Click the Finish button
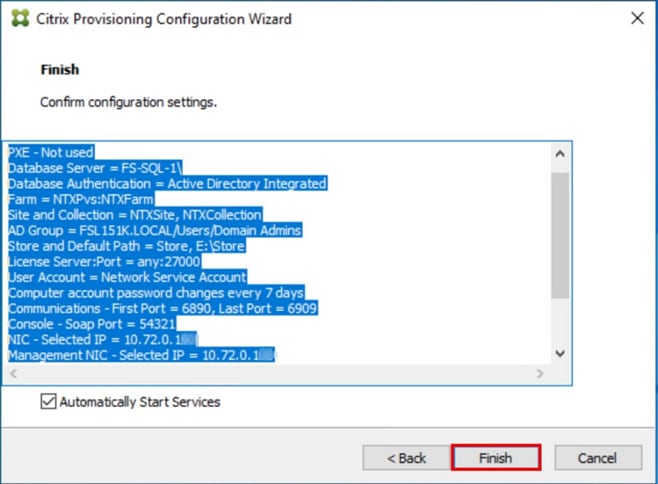This screenshot has height=484, width=658. pos(496,458)
